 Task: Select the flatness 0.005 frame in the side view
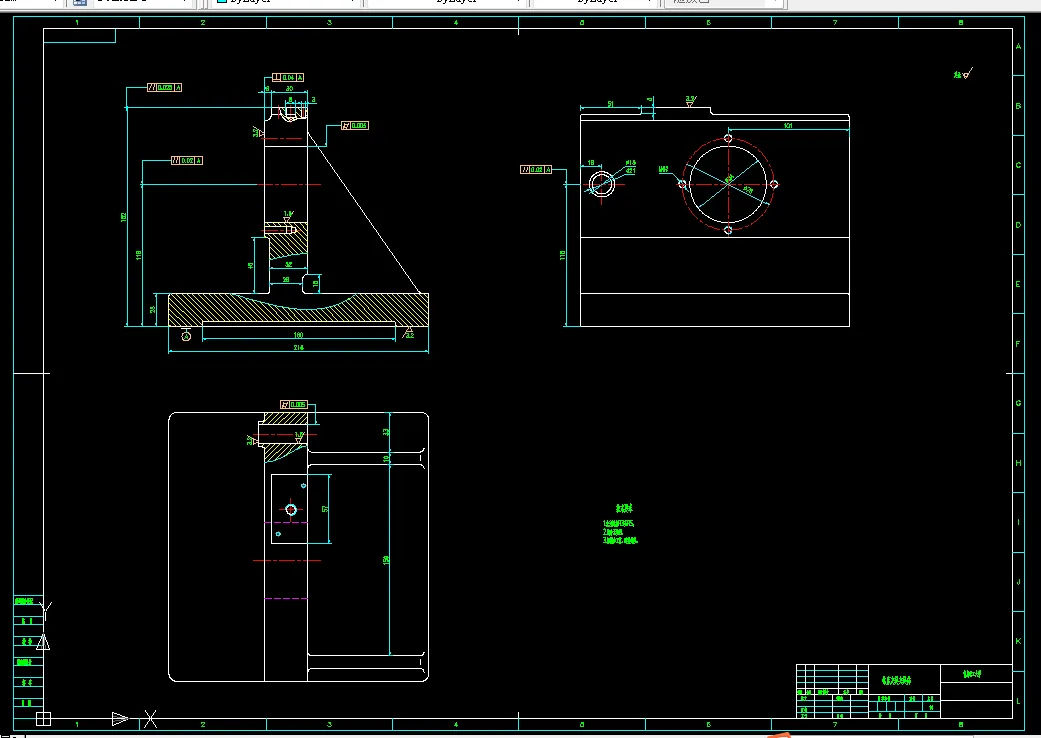pos(355,125)
